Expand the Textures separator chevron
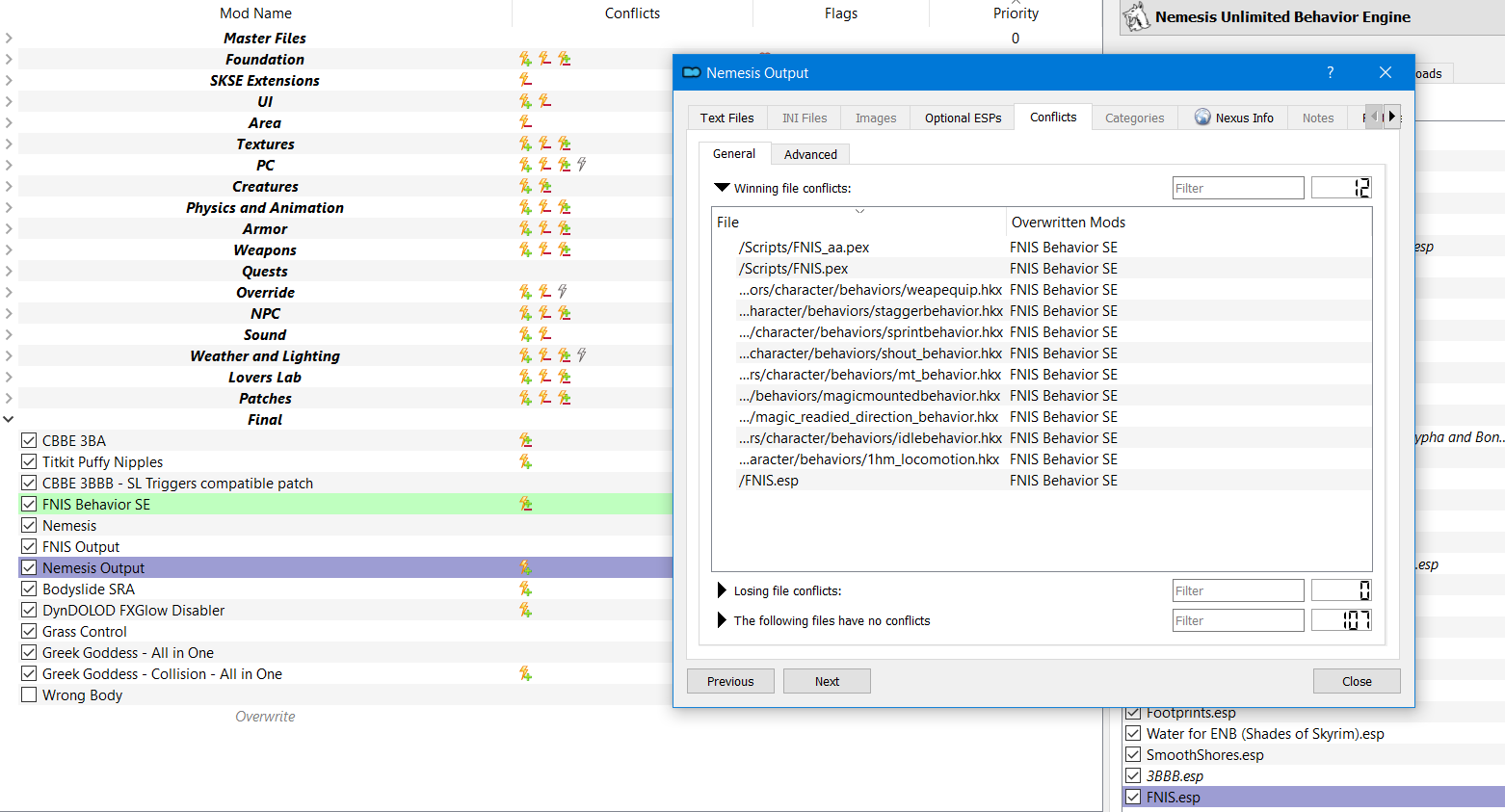Image resolution: width=1505 pixels, height=812 pixels. click(9, 144)
